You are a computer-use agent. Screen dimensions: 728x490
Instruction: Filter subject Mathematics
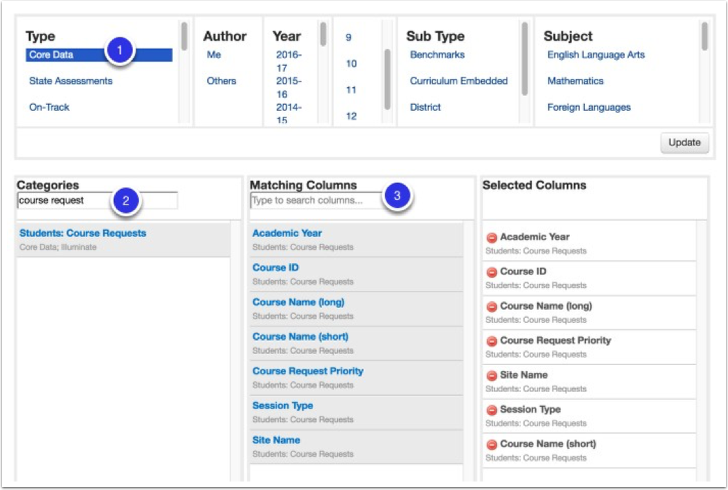click(575, 81)
